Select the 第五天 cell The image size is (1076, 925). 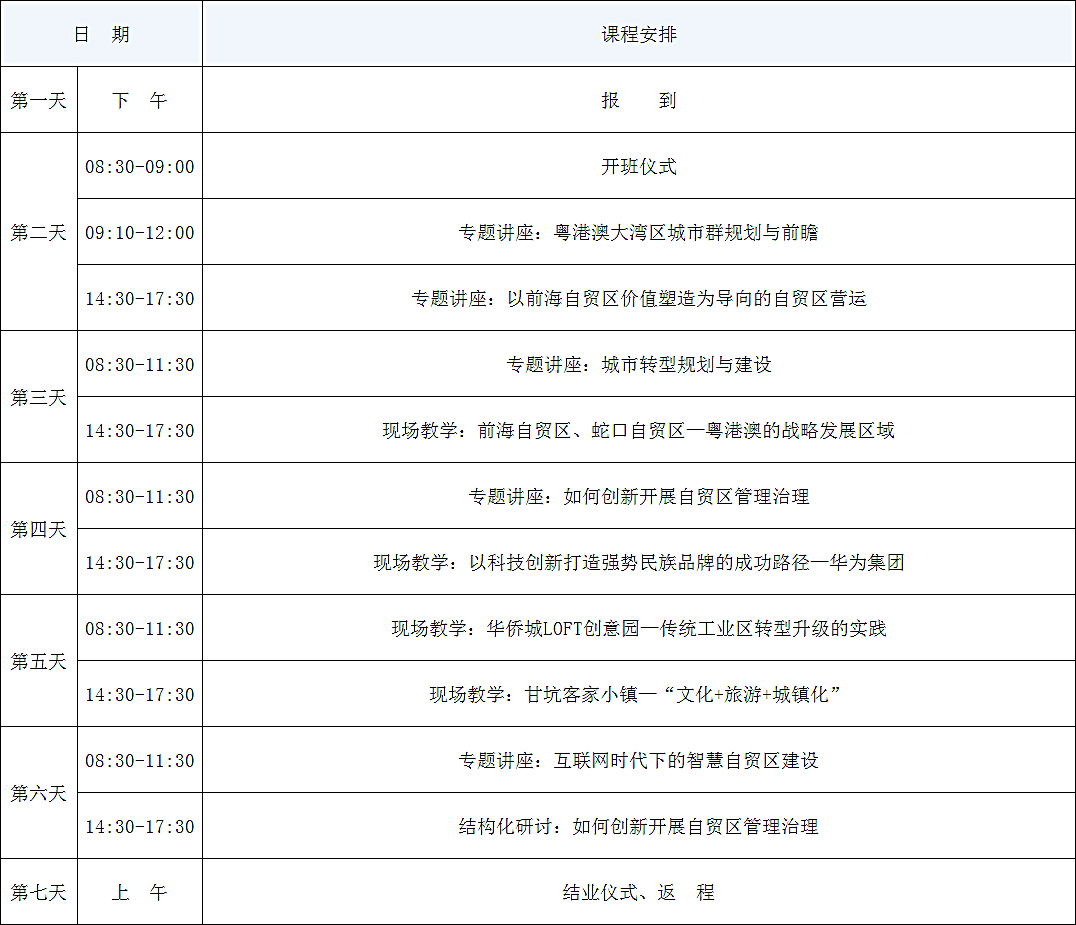coord(39,661)
